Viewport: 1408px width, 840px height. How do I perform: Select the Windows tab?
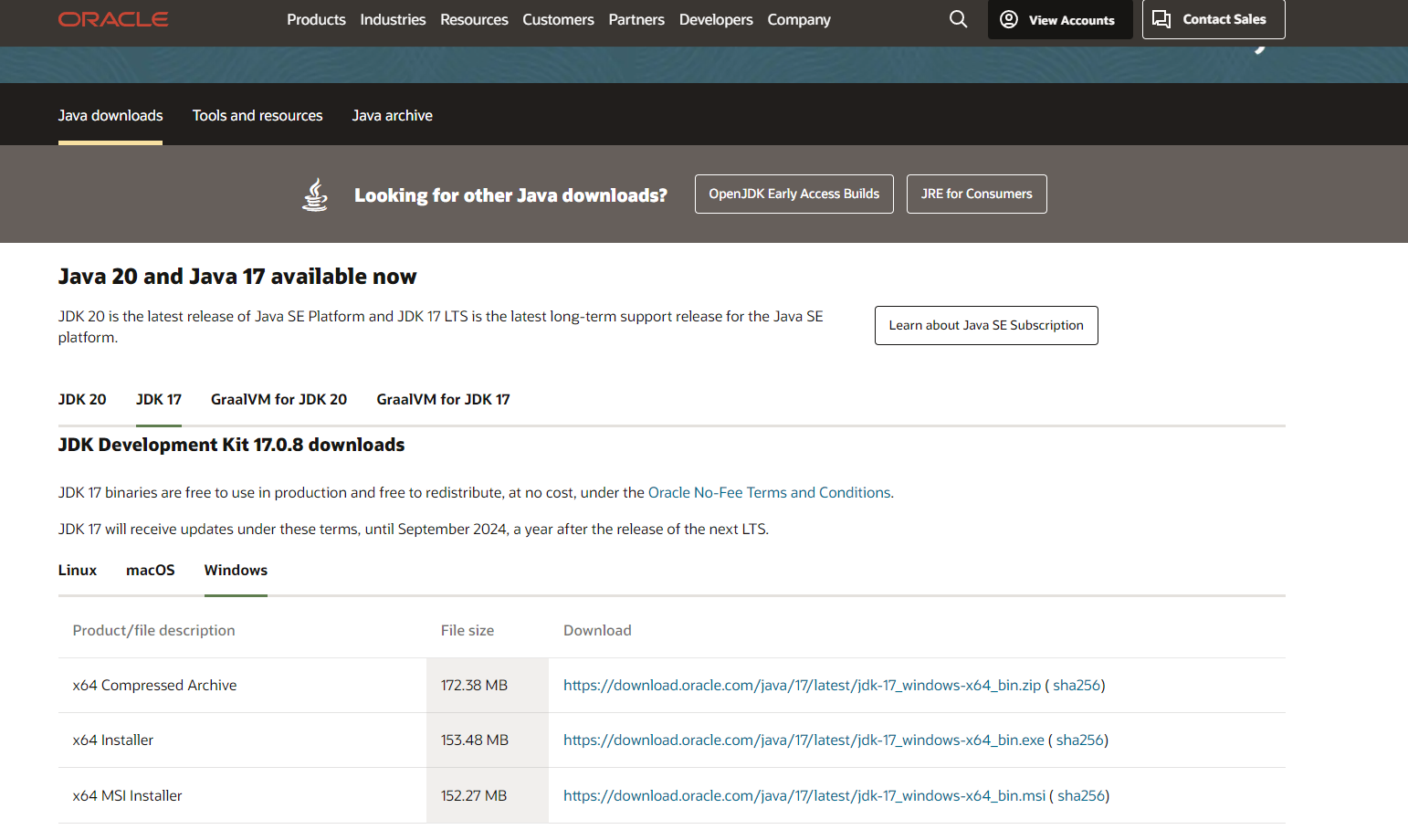pos(236,570)
